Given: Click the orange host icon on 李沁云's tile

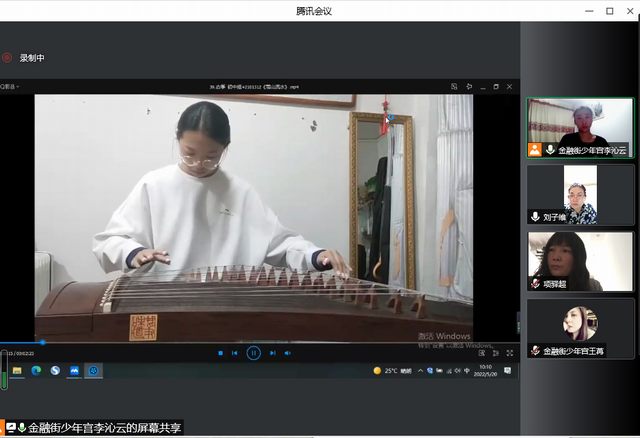Looking at the screenshot, I should 535,149.
